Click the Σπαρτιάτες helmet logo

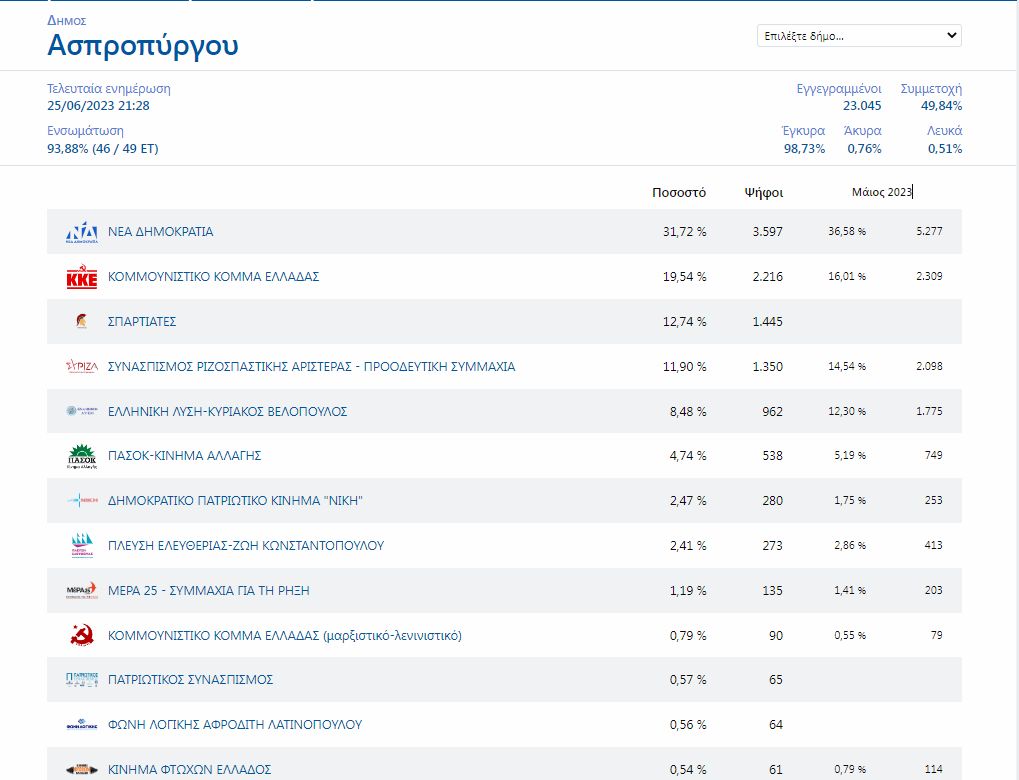(82, 321)
